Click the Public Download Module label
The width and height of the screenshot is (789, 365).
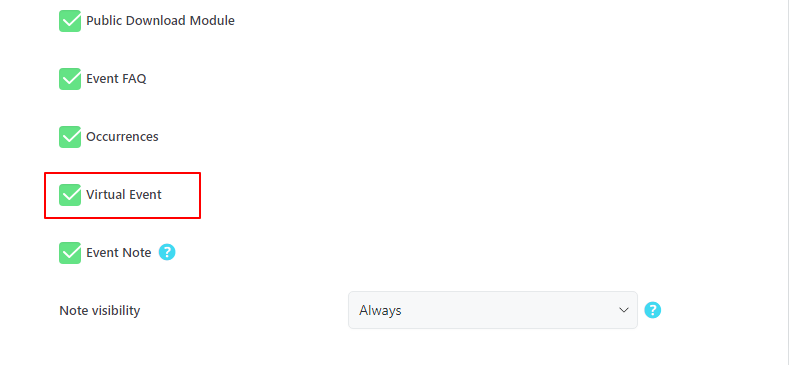click(x=161, y=21)
